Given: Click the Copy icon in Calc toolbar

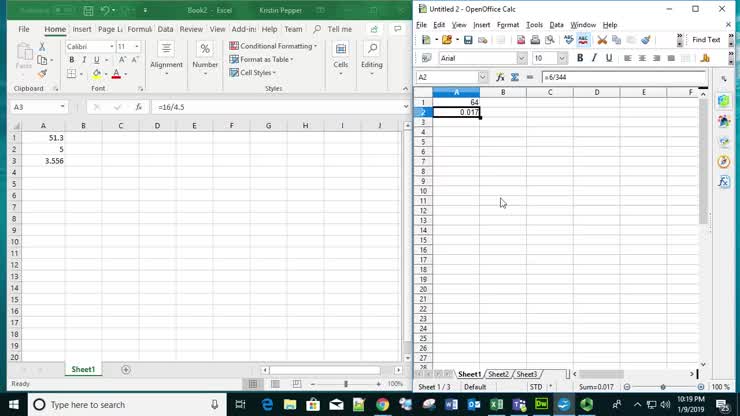Looking at the screenshot, I should pyautogui.click(x=616, y=40).
